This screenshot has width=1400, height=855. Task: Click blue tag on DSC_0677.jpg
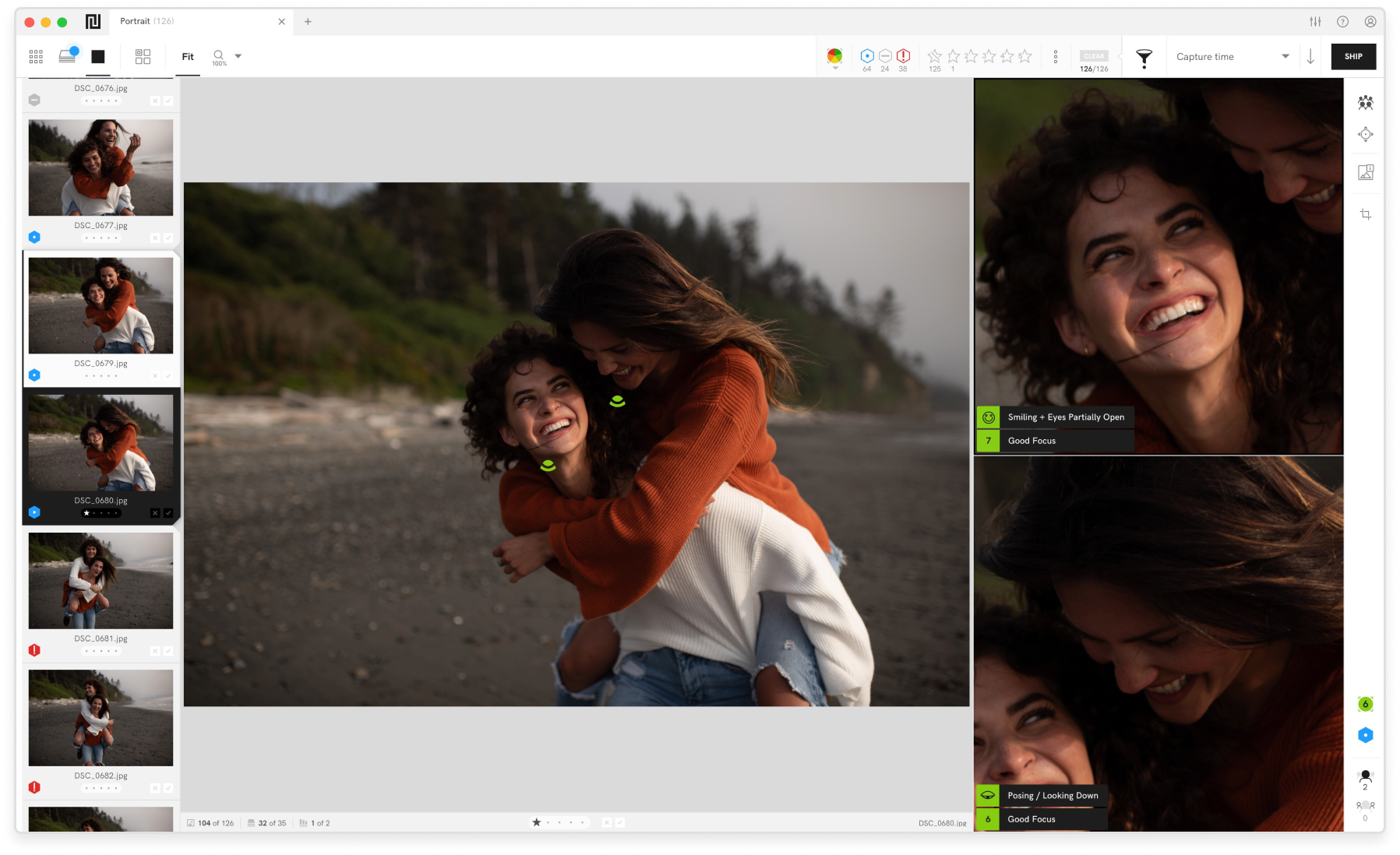(34, 237)
